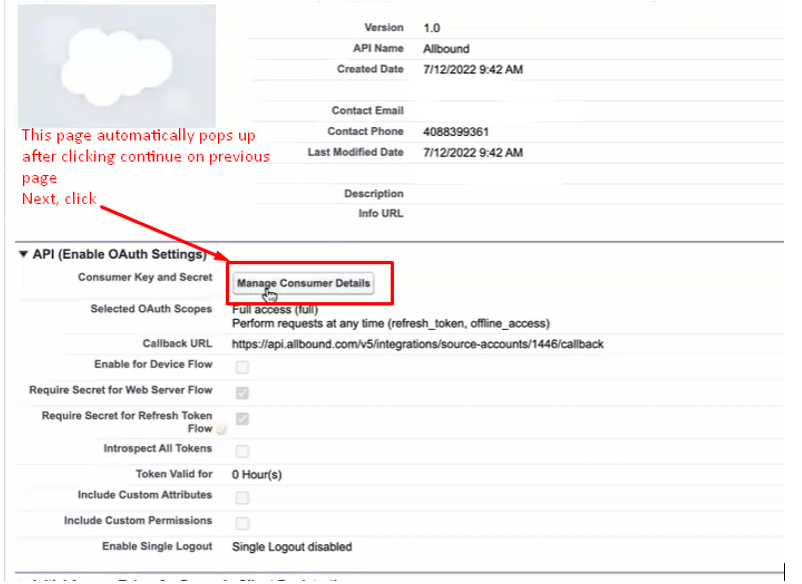802x584 pixels.
Task: Toggle the Enable for Device Flow checkbox
Action: click(x=242, y=367)
